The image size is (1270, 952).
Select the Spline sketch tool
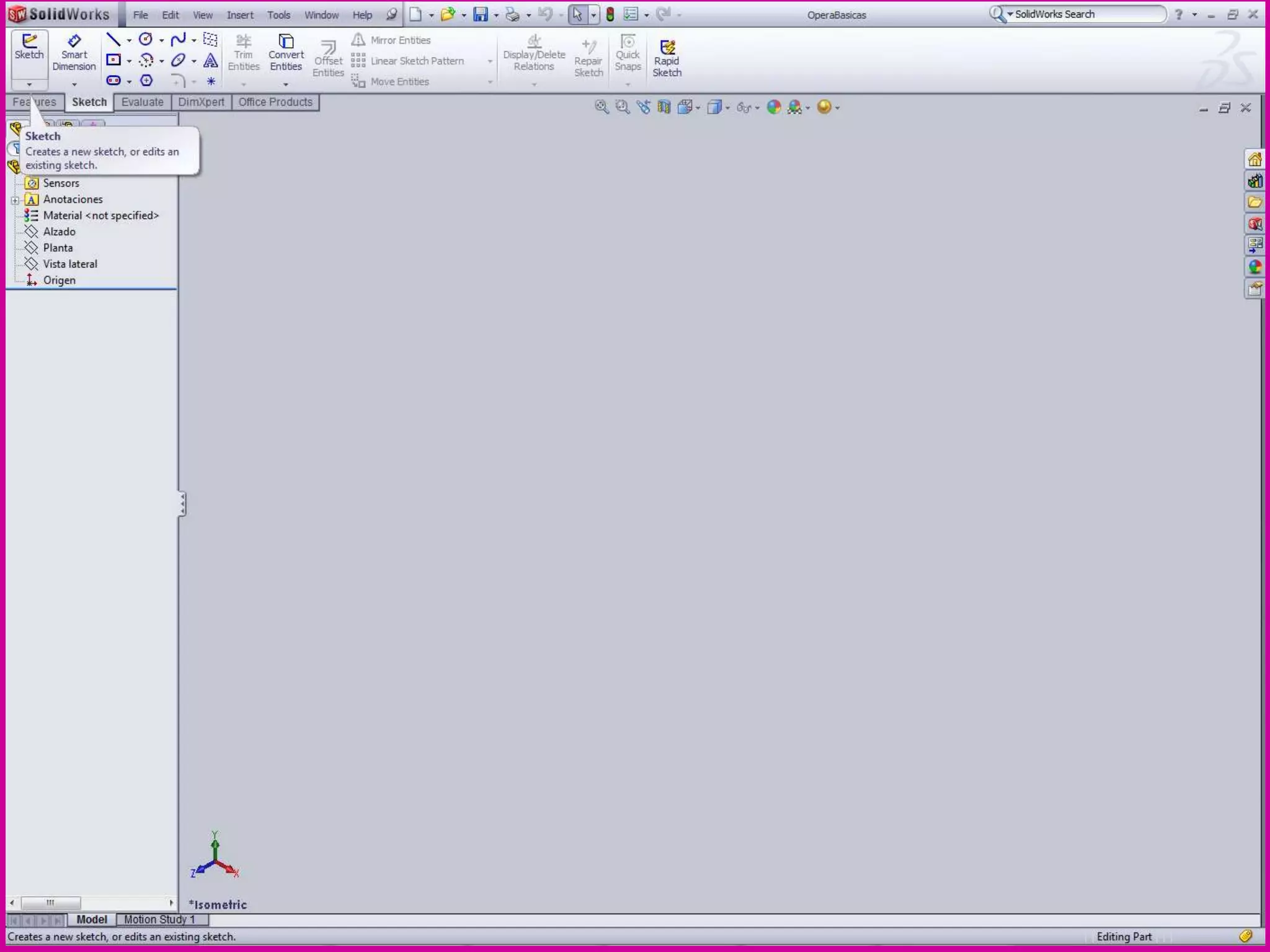(x=178, y=40)
